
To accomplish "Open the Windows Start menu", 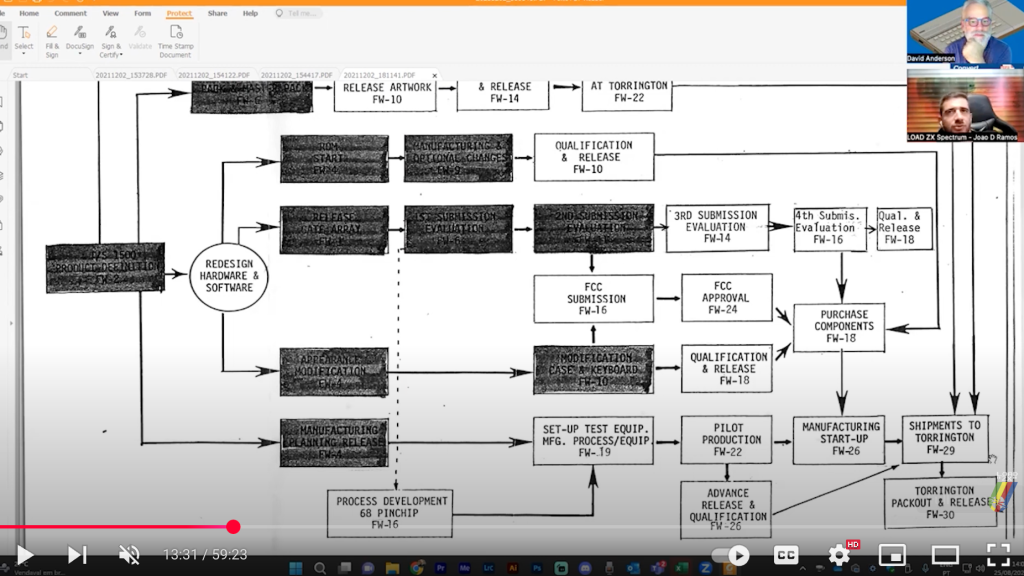I will point(296,568).
